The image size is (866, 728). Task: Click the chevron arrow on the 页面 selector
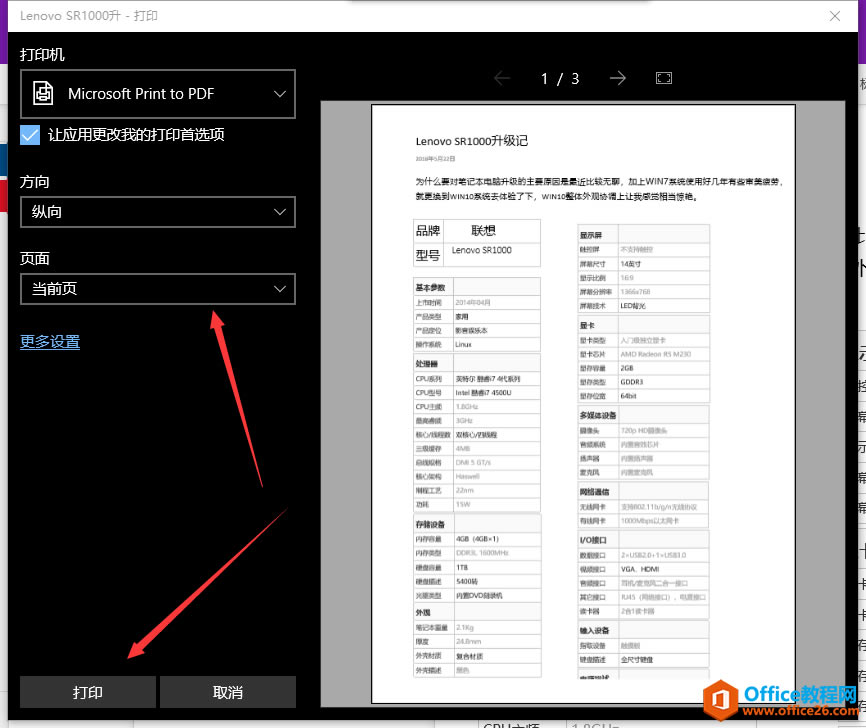pos(281,290)
